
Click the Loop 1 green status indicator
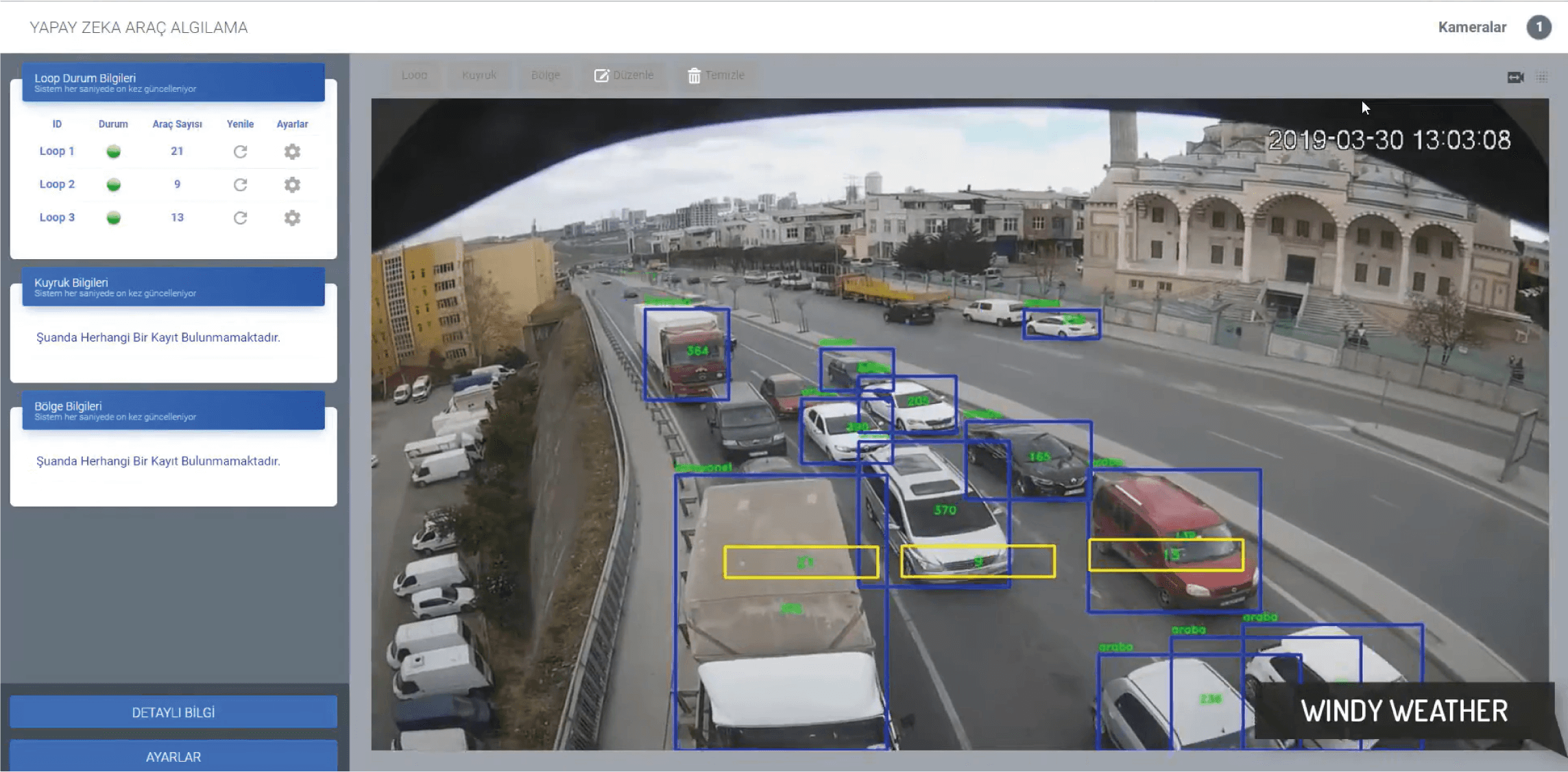(114, 152)
